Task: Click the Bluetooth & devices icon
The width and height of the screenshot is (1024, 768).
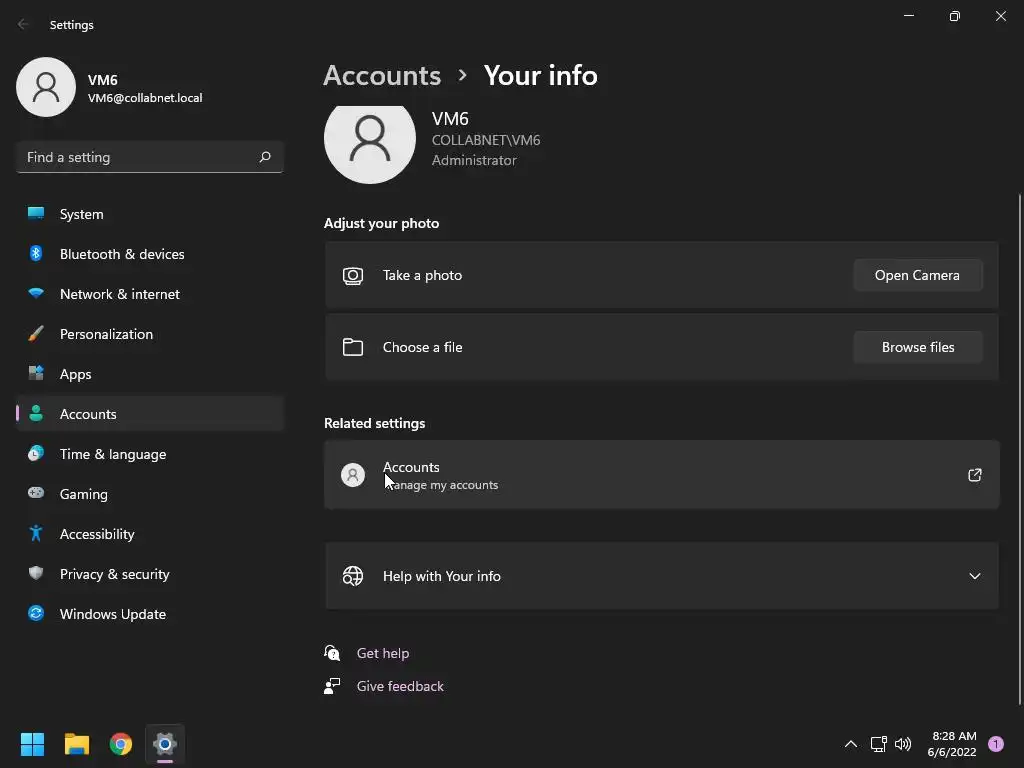Action: coord(36,254)
